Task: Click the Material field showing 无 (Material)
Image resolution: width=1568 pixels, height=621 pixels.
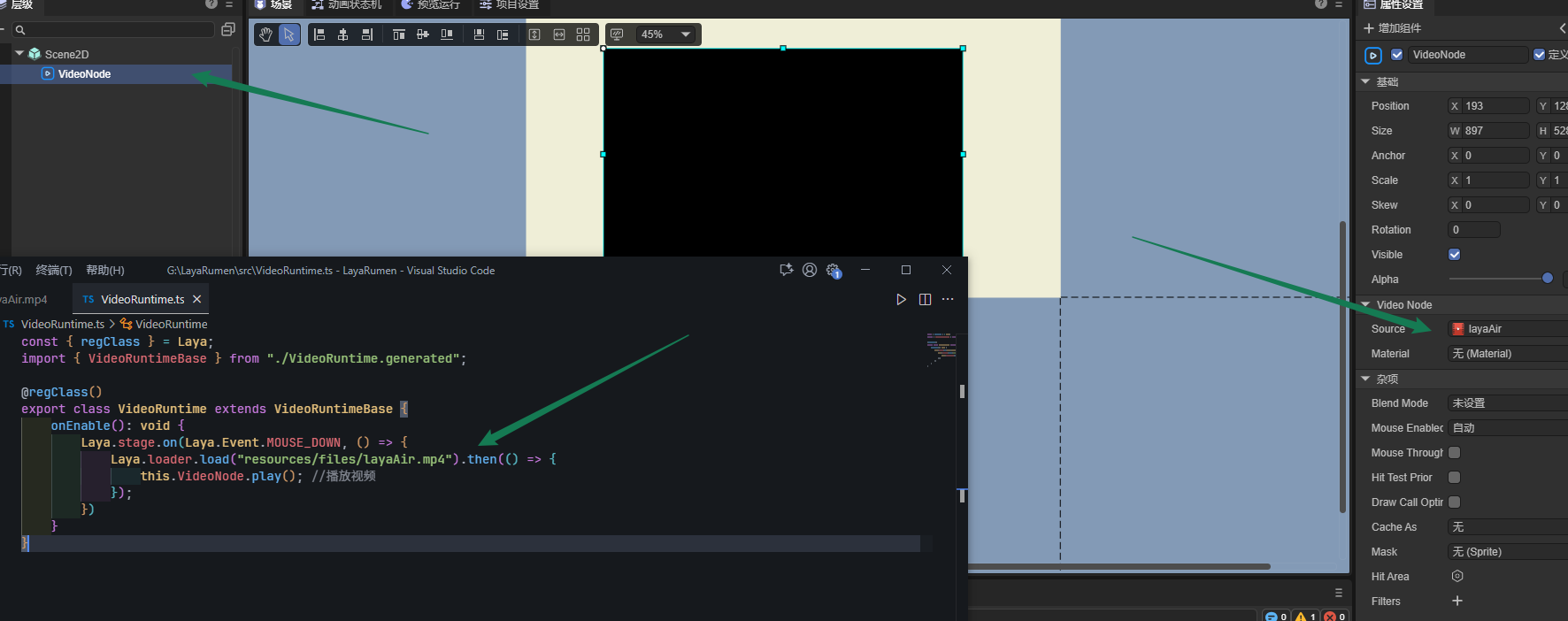Action: point(1508,354)
